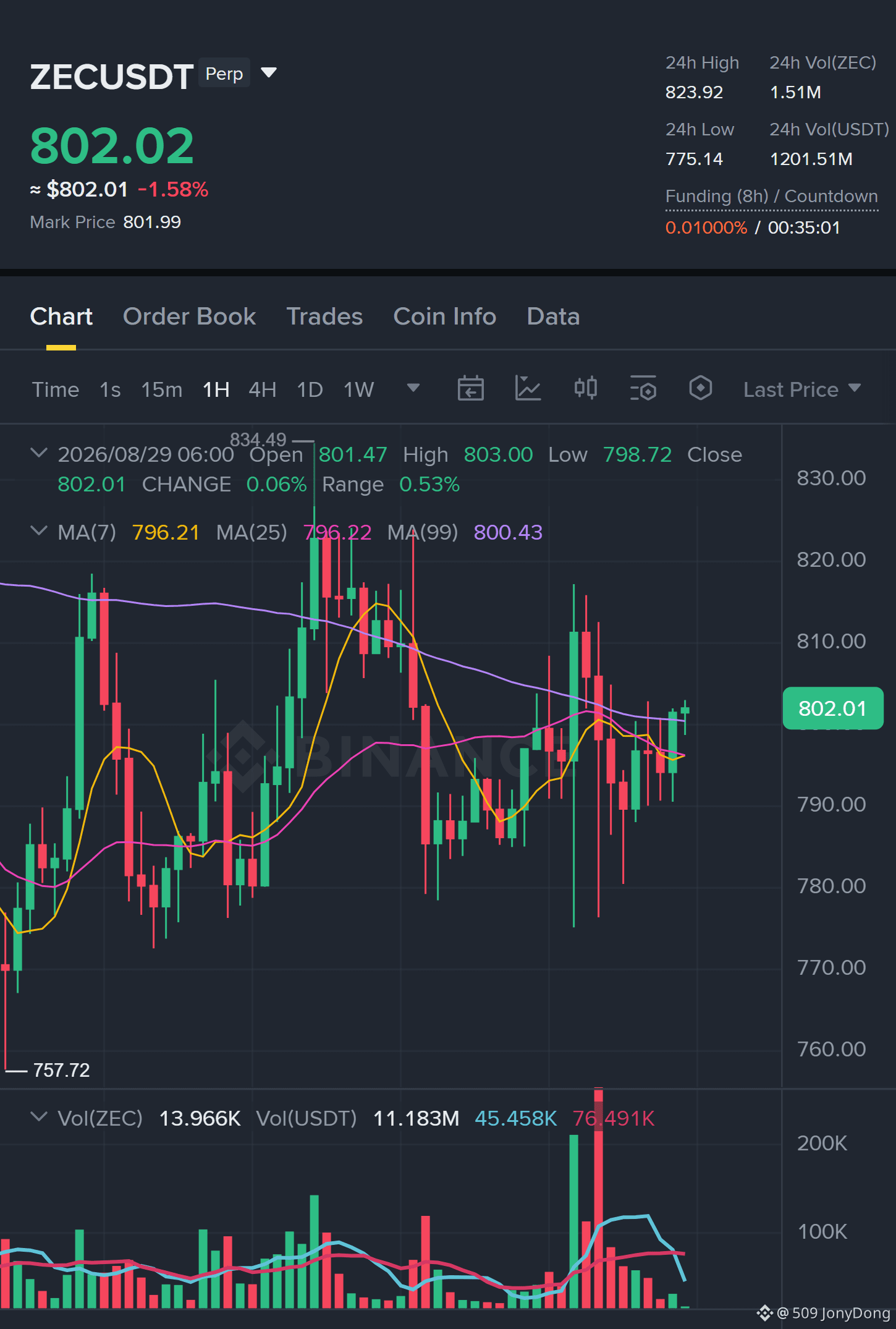Collapse the OHLC candle info row
This screenshot has width=896, height=1329.
(x=39, y=453)
